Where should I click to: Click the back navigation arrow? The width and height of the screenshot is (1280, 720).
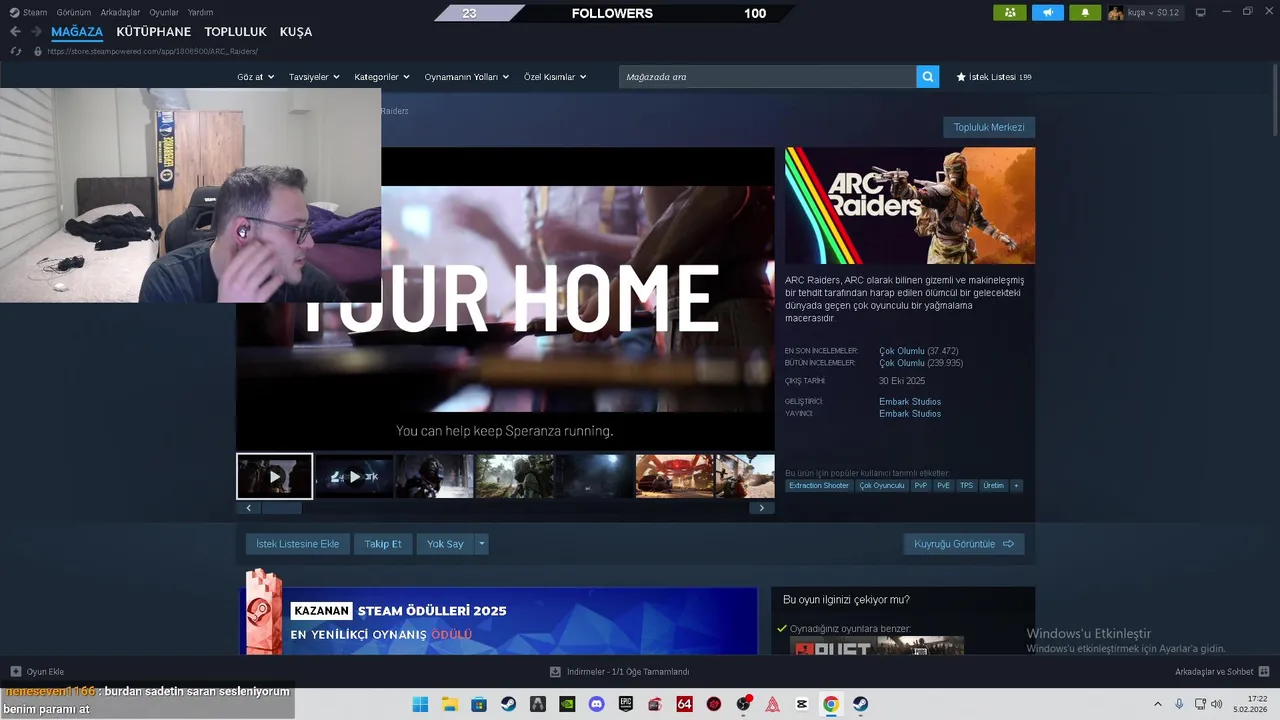[x=15, y=31]
